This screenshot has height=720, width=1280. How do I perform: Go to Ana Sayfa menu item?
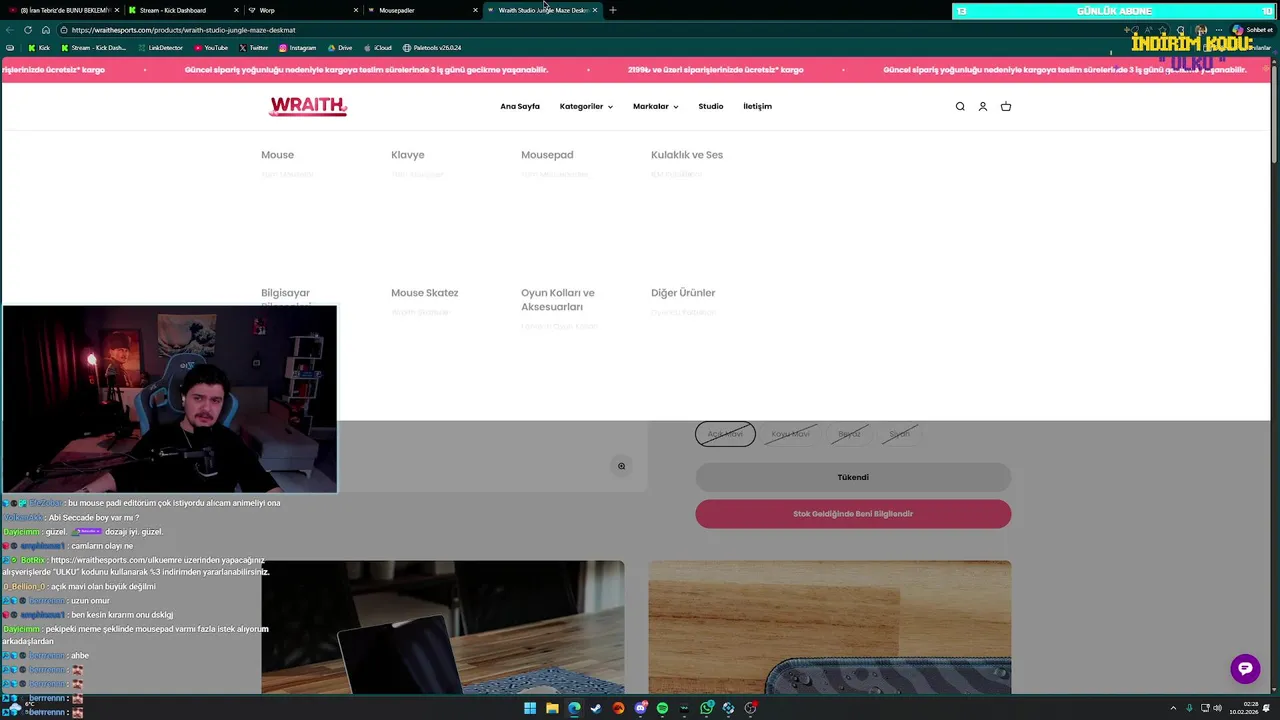point(520,106)
